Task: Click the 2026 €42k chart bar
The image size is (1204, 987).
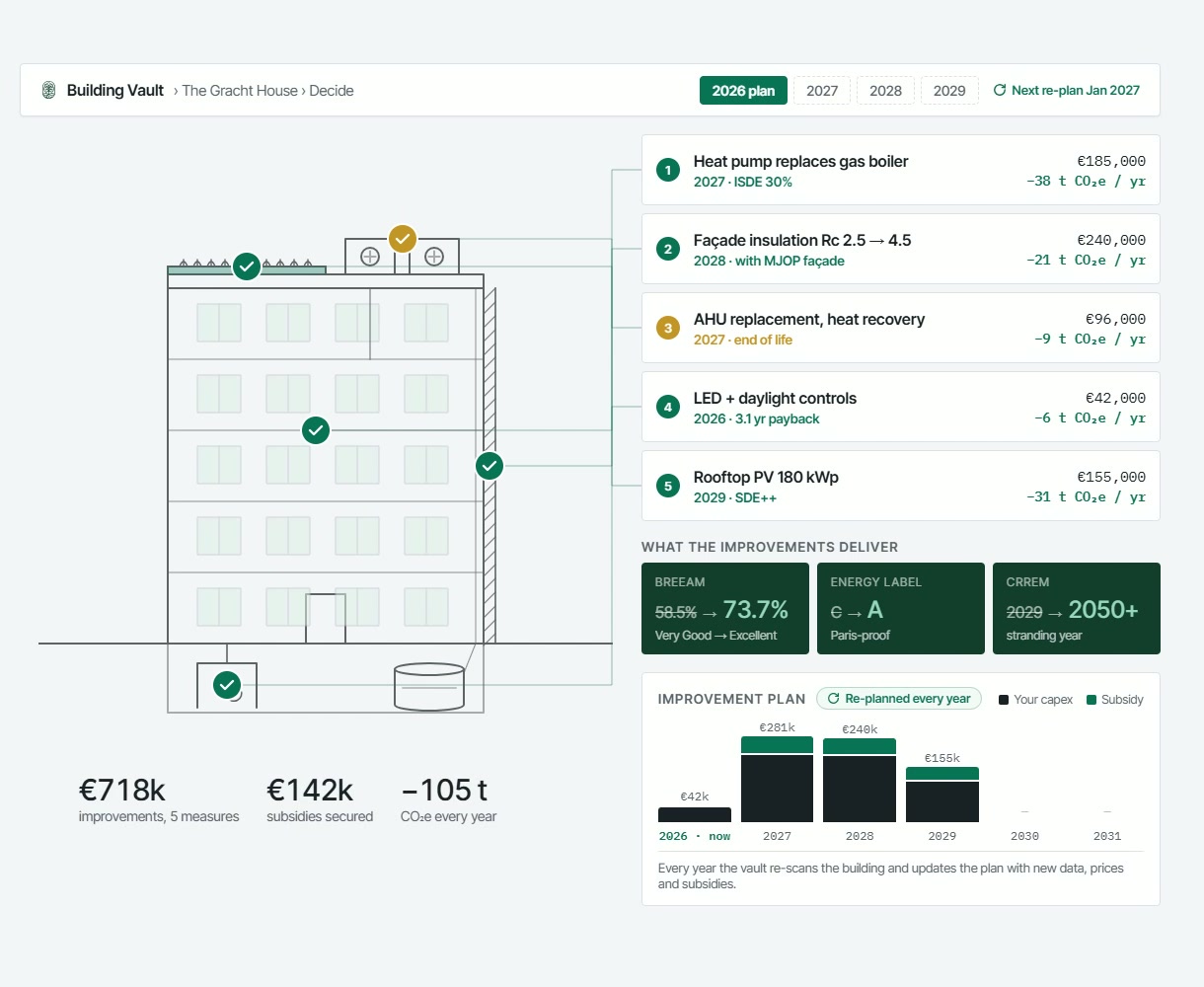Action: tap(695, 815)
